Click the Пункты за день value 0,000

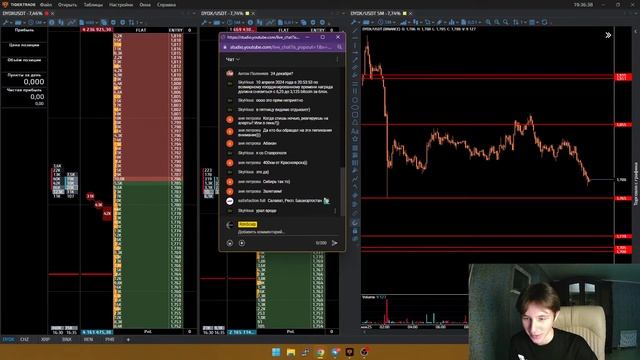pyautogui.click(x=34, y=82)
